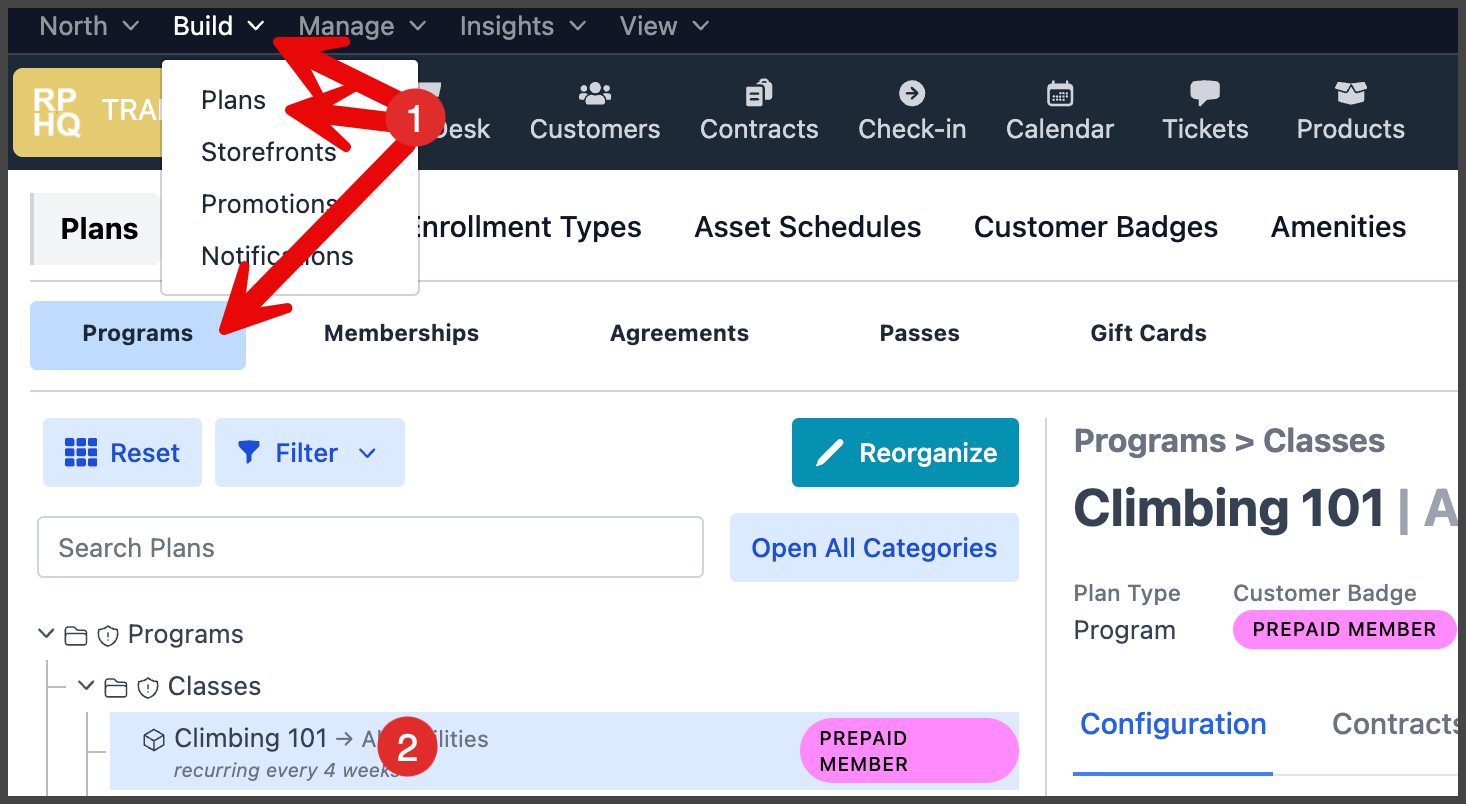Click the grid icon on Reset button
1466x804 pixels.
pos(81,453)
